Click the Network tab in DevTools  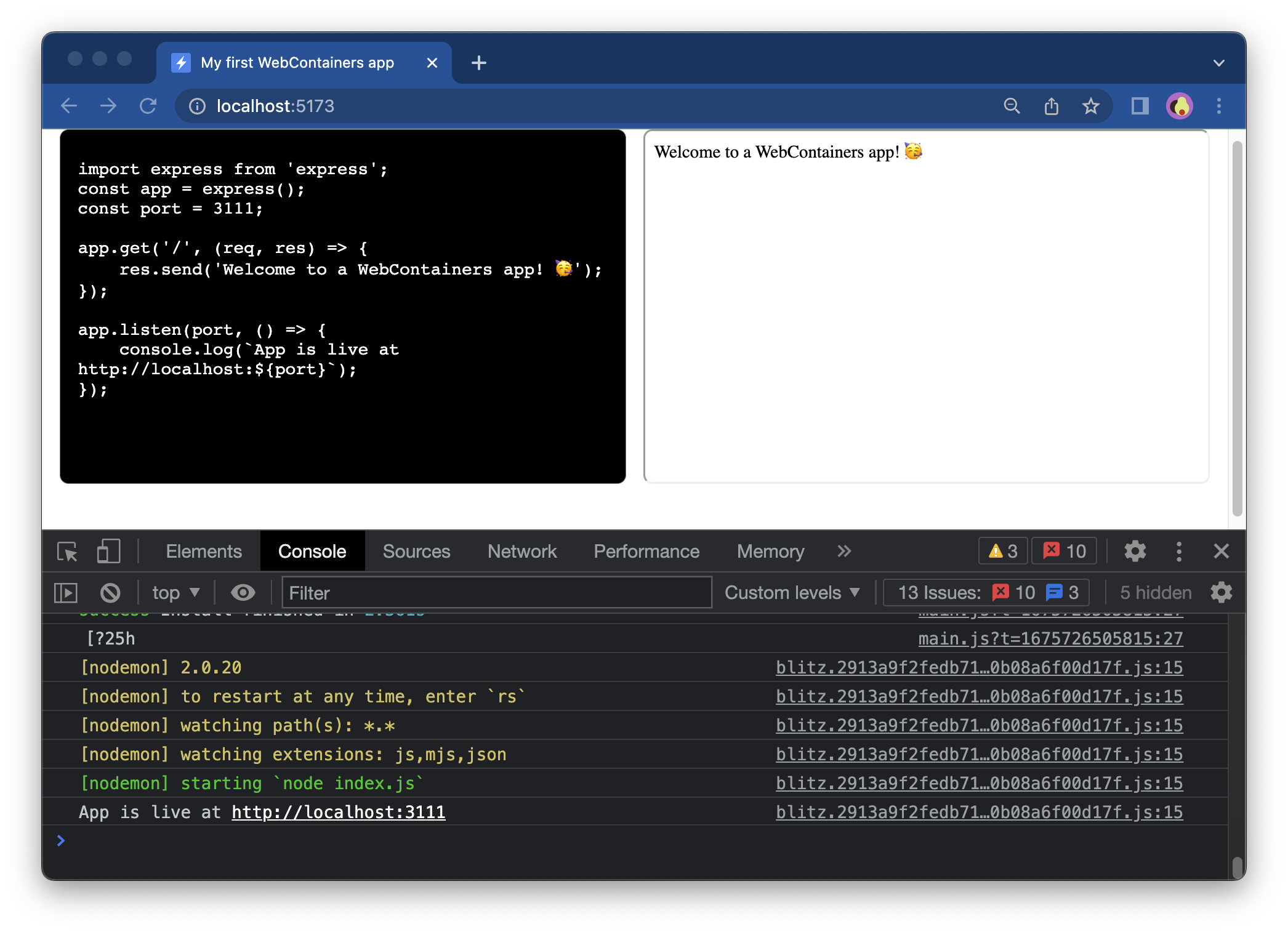[521, 551]
